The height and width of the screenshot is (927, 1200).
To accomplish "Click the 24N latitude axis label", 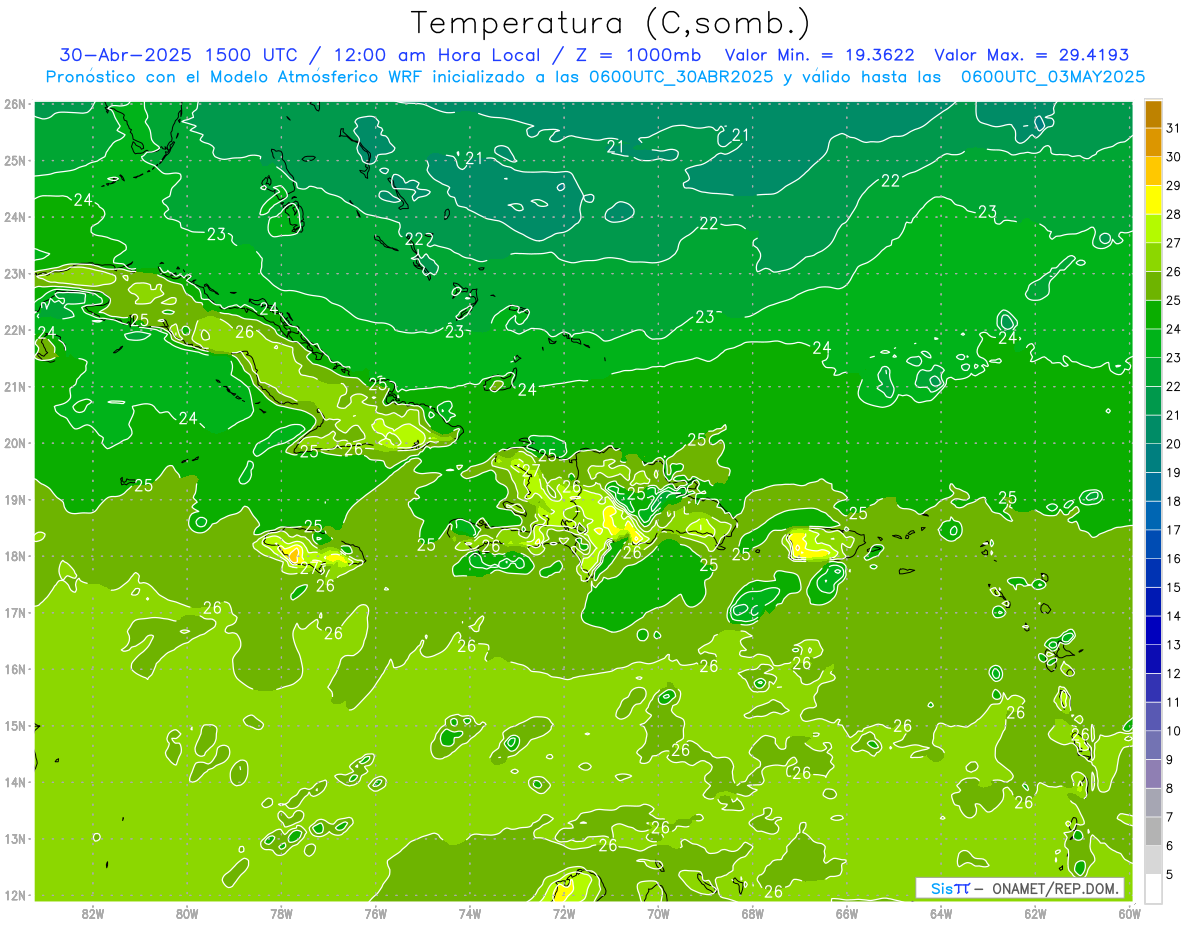I will pos(14,216).
